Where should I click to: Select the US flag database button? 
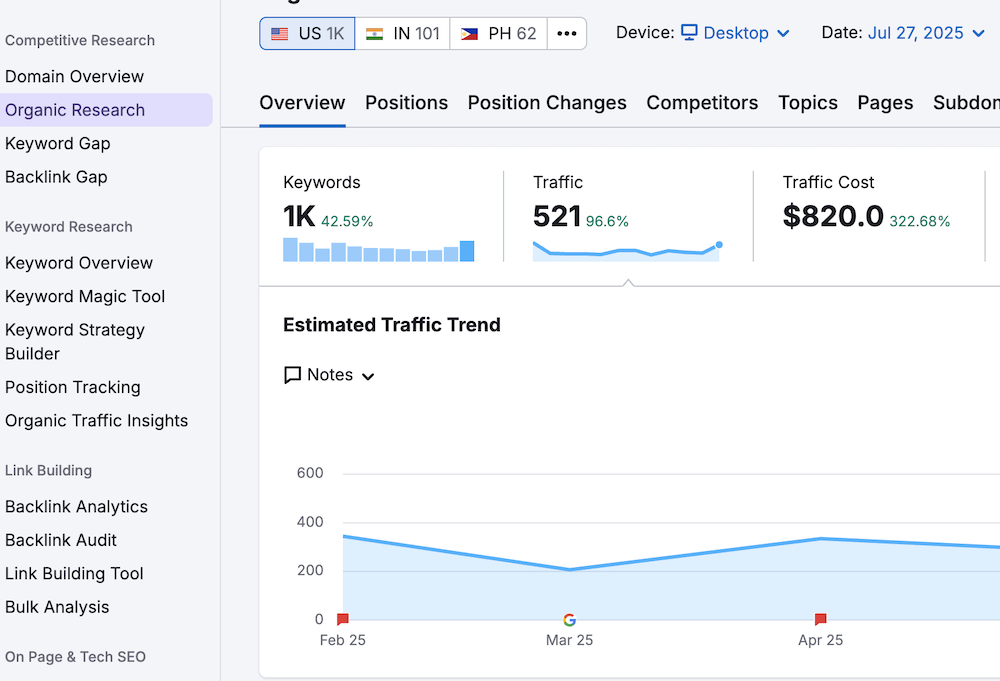point(307,33)
